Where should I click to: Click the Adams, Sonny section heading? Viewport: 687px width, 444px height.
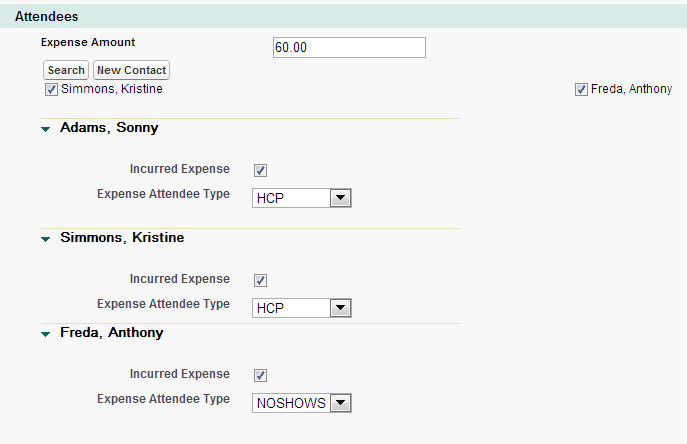(109, 128)
